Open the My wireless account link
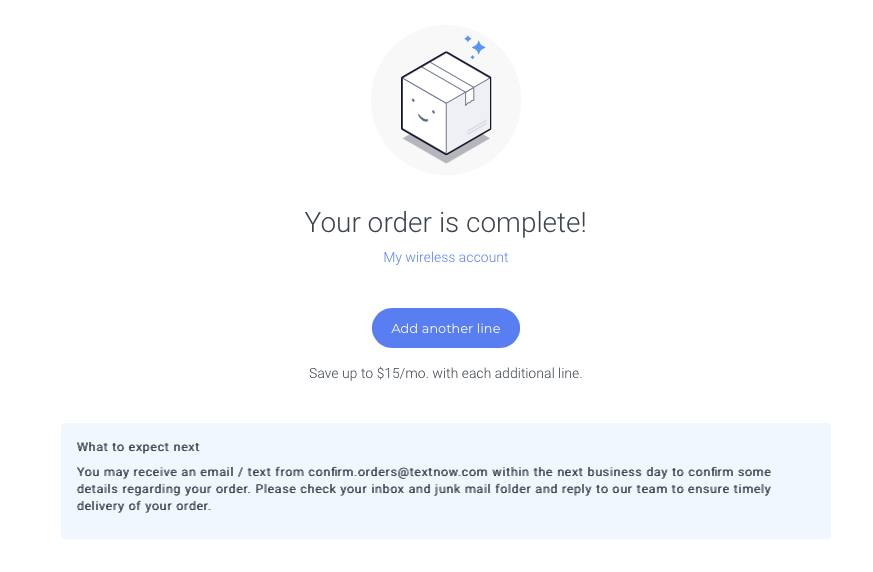This screenshot has width=873, height=572. 446,257
